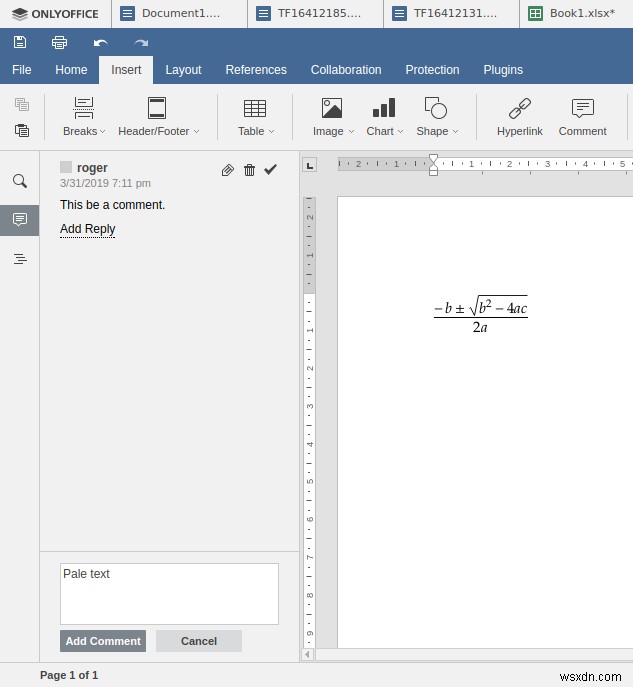
Task: Insert a Hyperlink
Action: pyautogui.click(x=519, y=117)
